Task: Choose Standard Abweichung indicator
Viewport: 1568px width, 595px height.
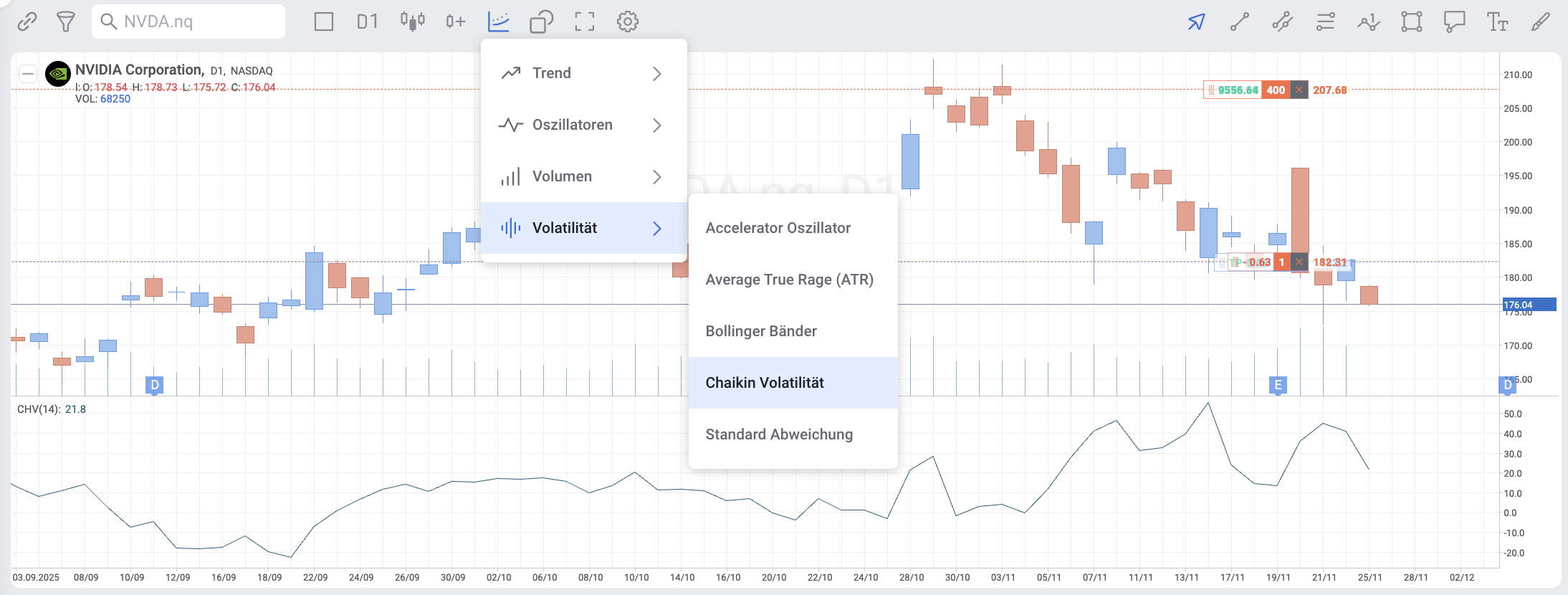Action: 793,434
